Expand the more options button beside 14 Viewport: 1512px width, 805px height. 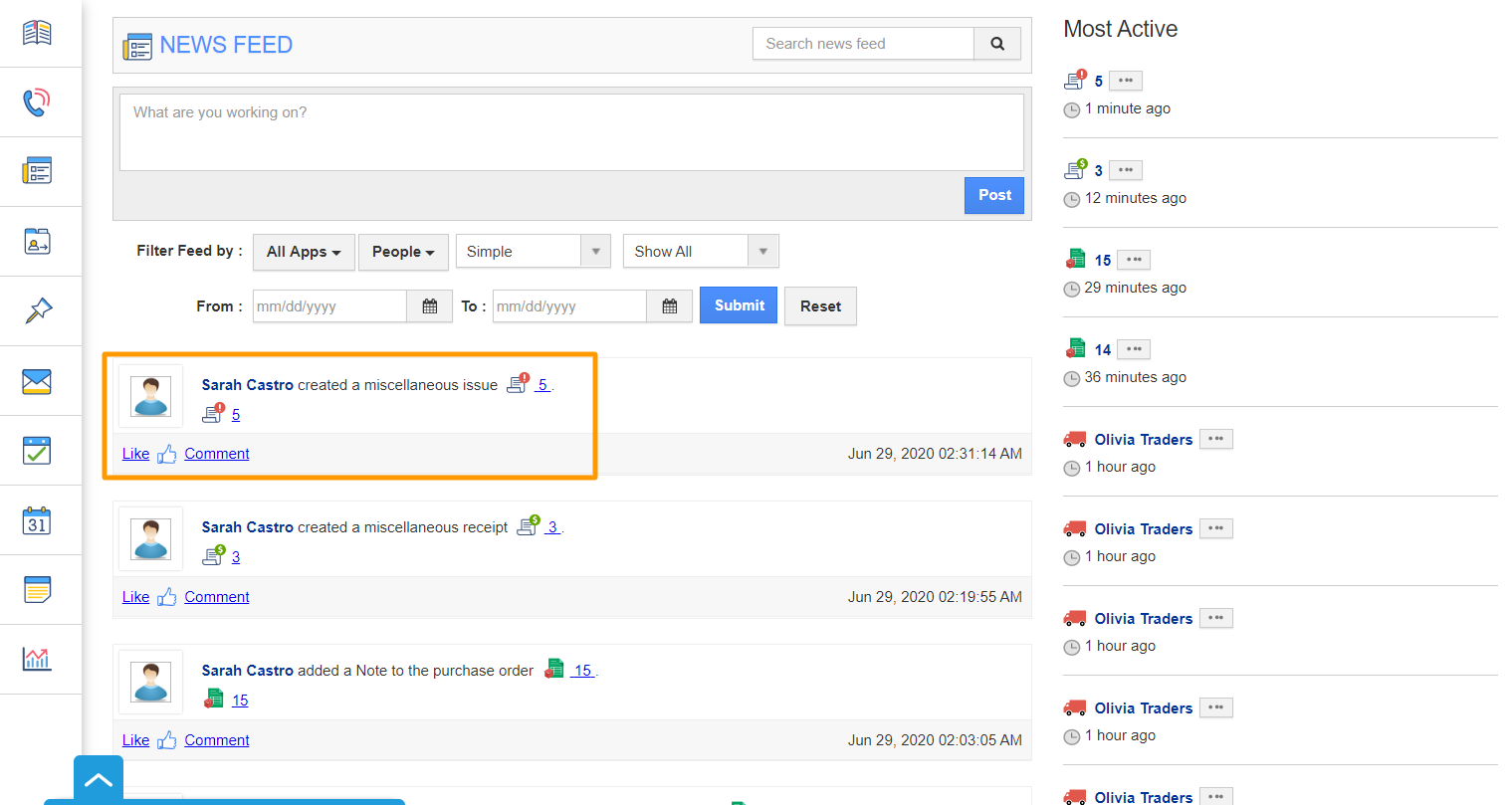tap(1134, 349)
